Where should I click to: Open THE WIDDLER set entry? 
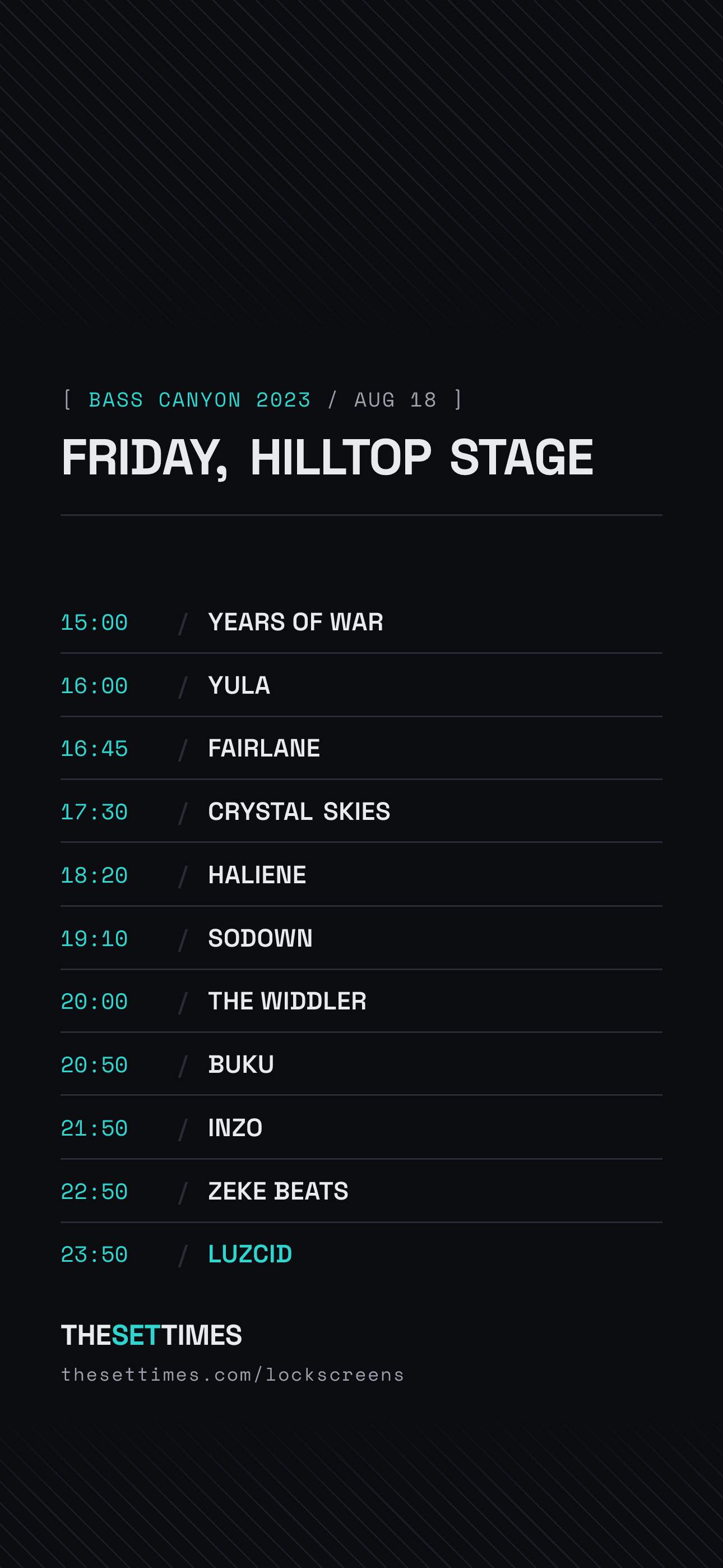pyautogui.click(x=361, y=1001)
